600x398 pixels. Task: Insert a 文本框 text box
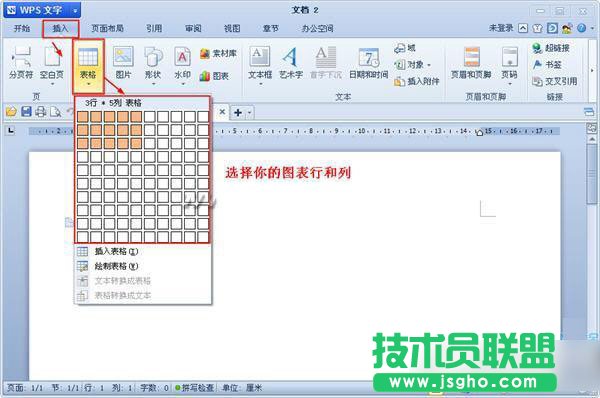click(x=260, y=63)
